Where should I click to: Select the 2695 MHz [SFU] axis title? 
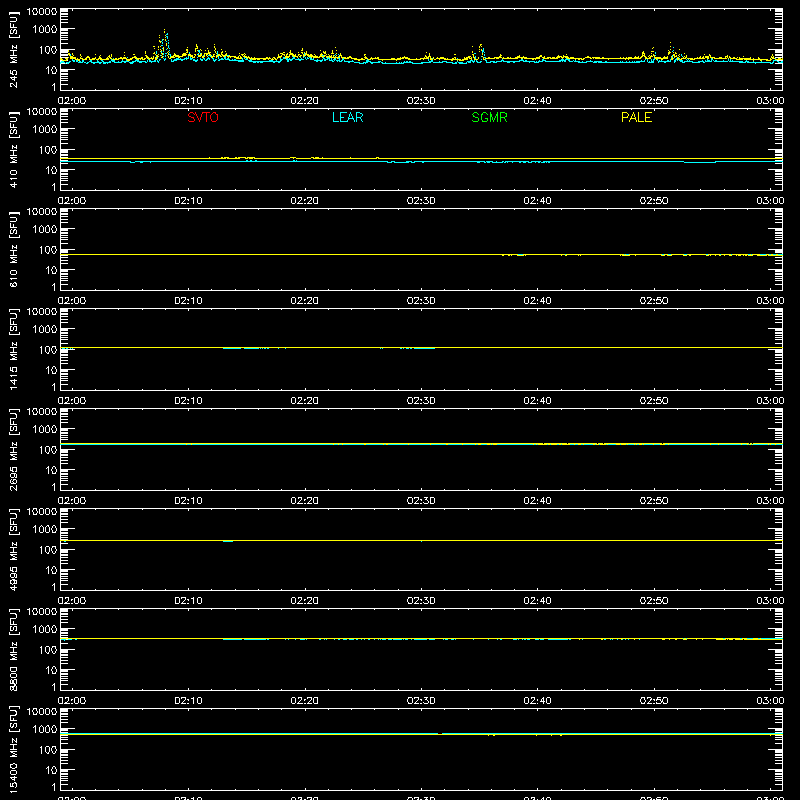[x=13, y=449]
